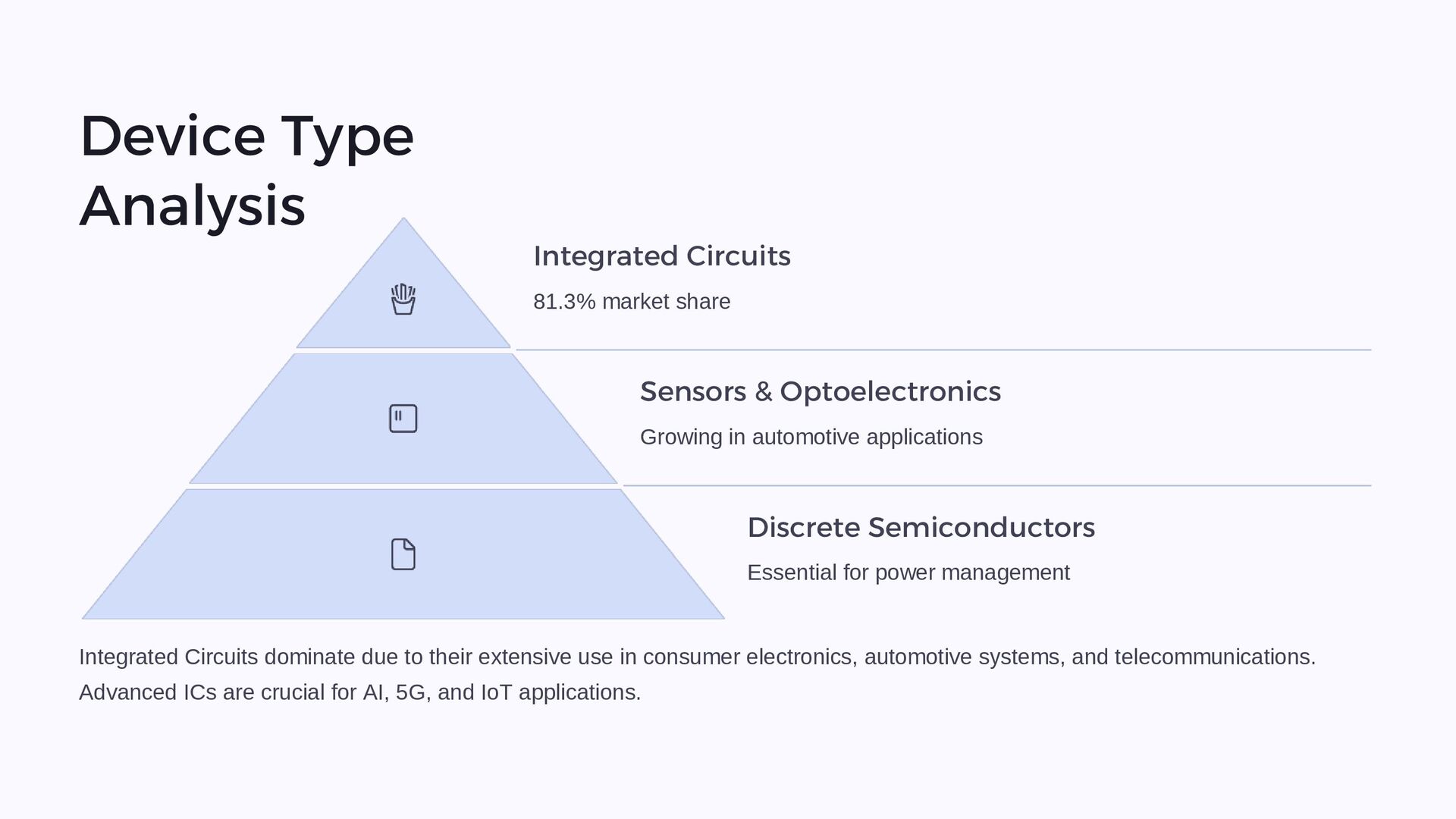Click the square panel icon in the middle tier
Screen dimensions: 1456x819
point(403,419)
